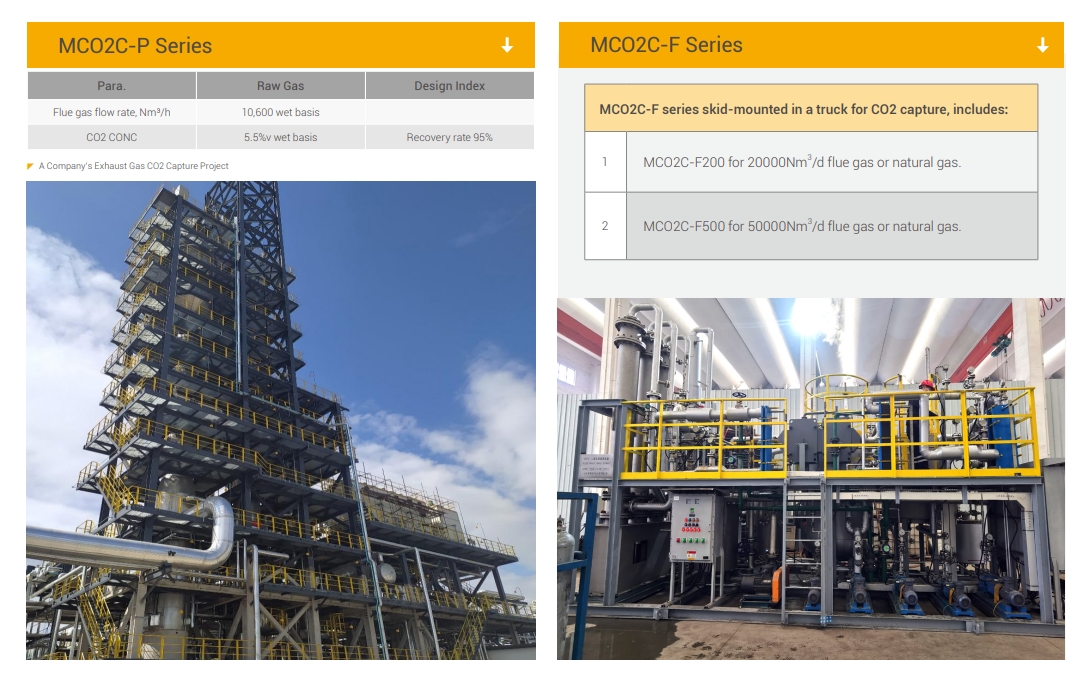Select the MCO2C-F500 list entry

pyautogui.click(x=801, y=226)
